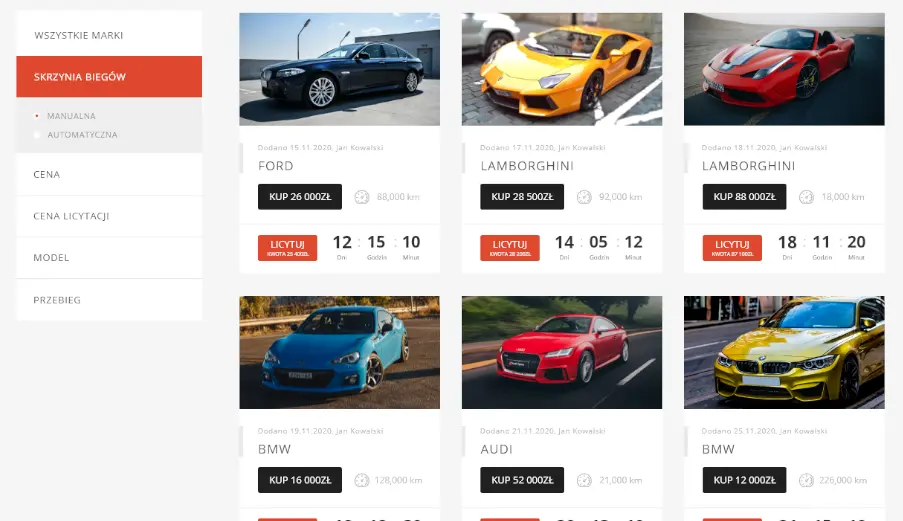The width and height of the screenshot is (903, 521).
Task: Expand the Cena filter section
Action: [x=109, y=174]
